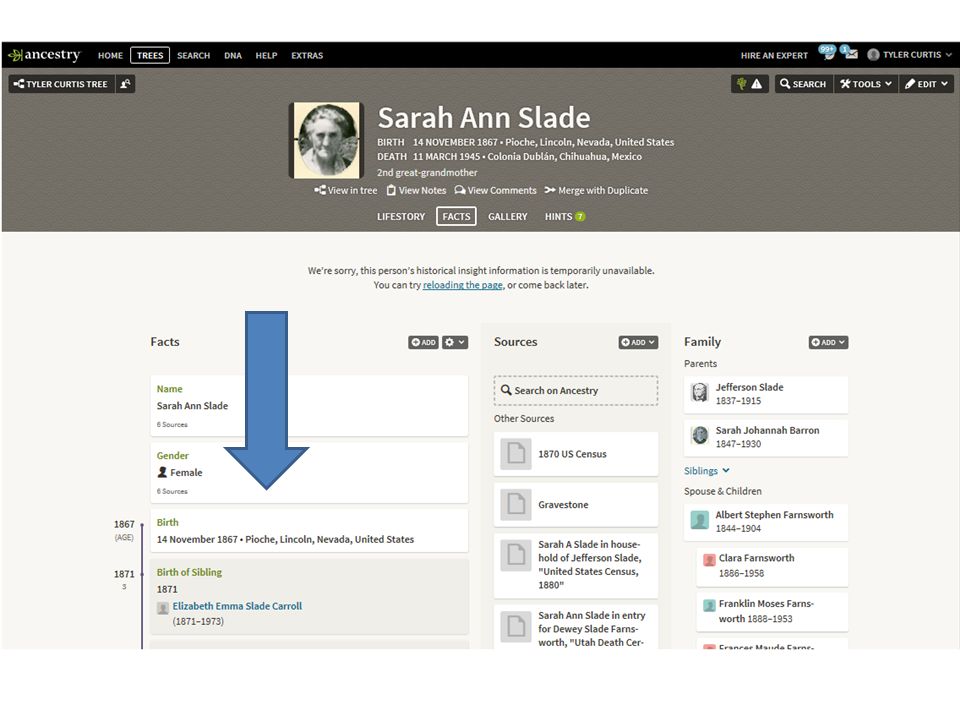Click the 6 Sources text under Gender

(x=172, y=492)
